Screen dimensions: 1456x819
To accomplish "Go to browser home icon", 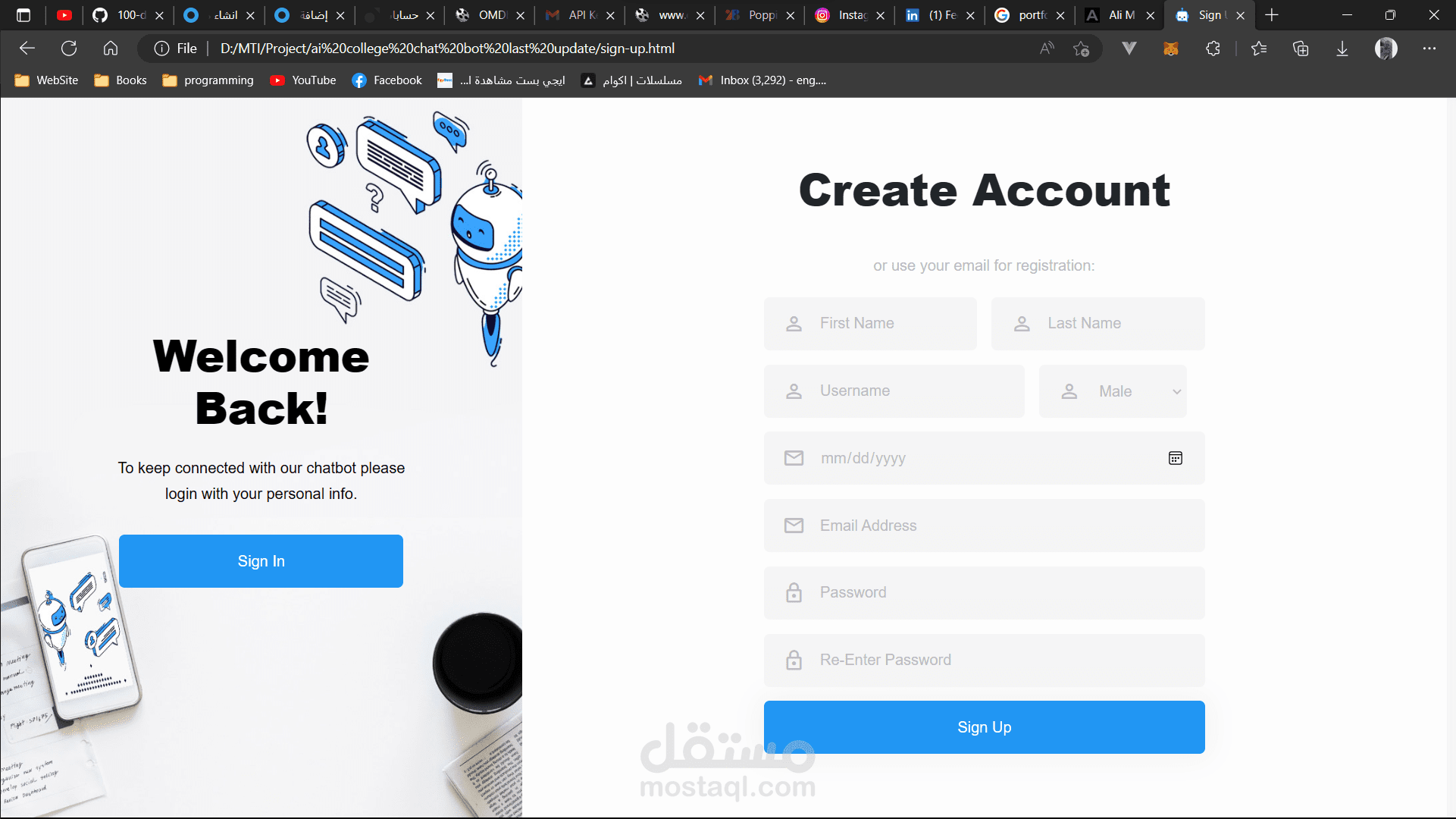I will tap(111, 49).
